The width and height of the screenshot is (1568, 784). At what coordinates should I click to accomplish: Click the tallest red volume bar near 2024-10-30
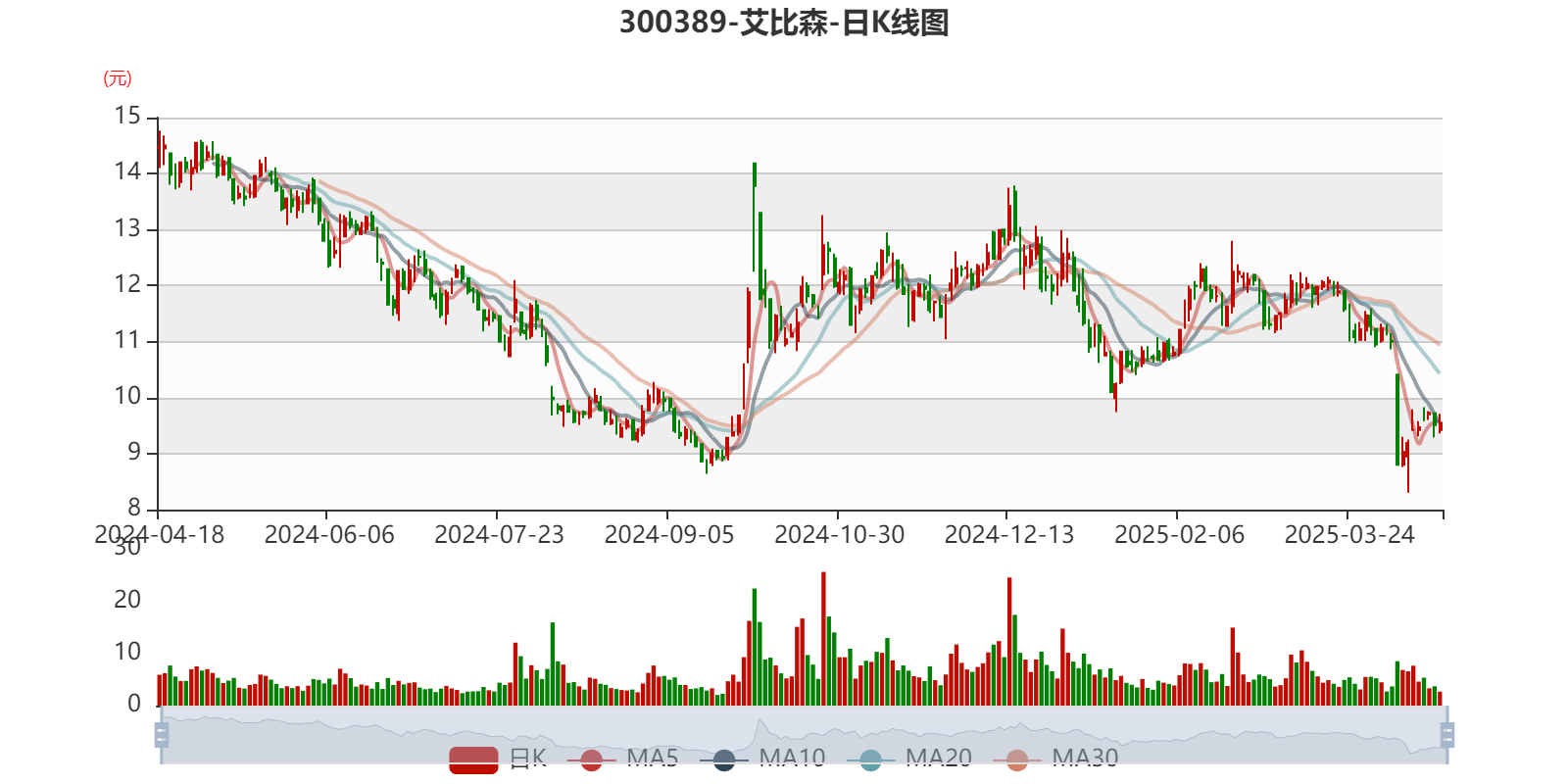(x=823, y=639)
